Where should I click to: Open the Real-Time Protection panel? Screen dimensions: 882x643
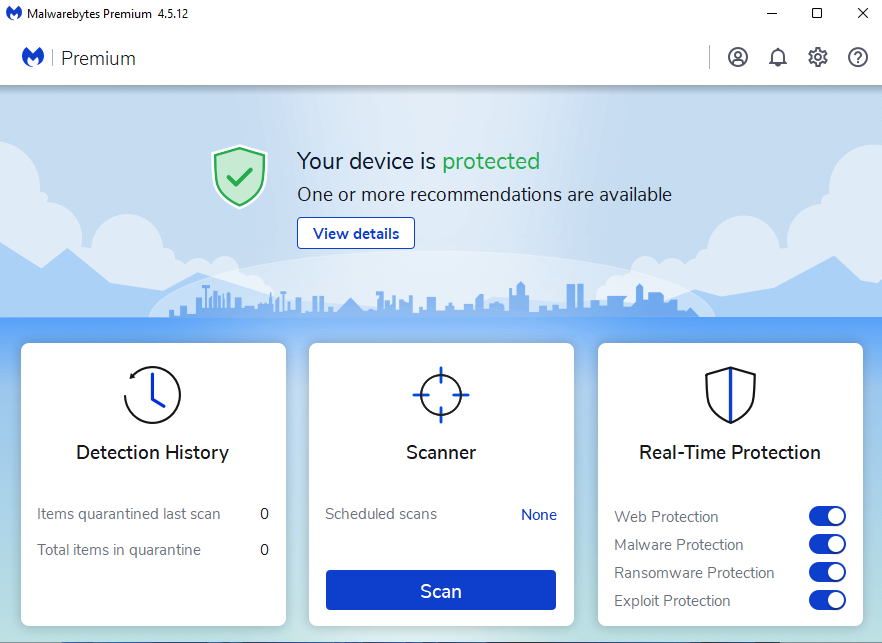[x=729, y=452]
